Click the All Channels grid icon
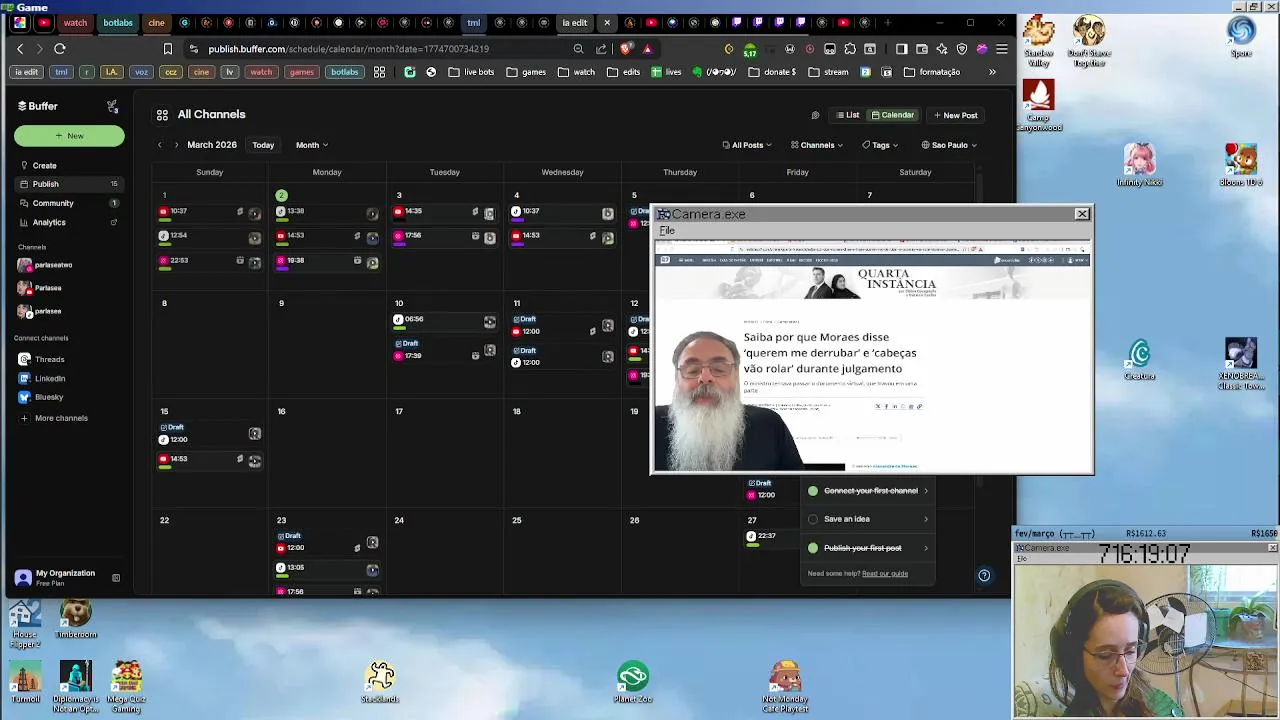The image size is (1280, 720). (162, 115)
